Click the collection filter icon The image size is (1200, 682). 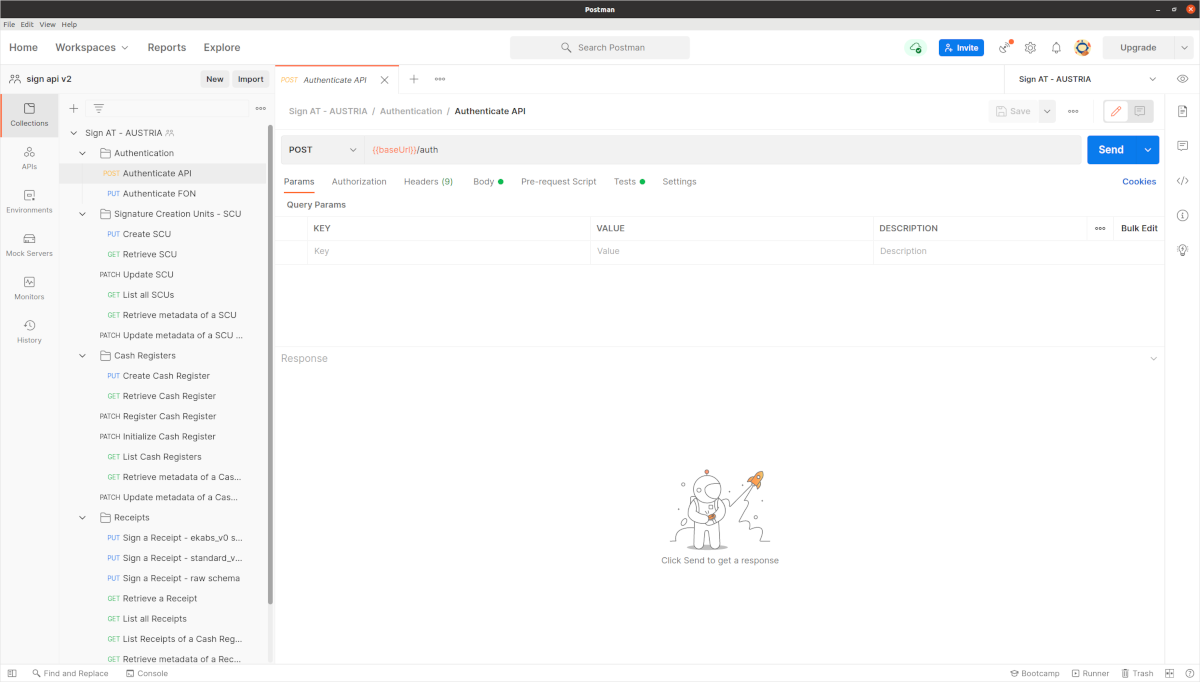[x=99, y=108]
